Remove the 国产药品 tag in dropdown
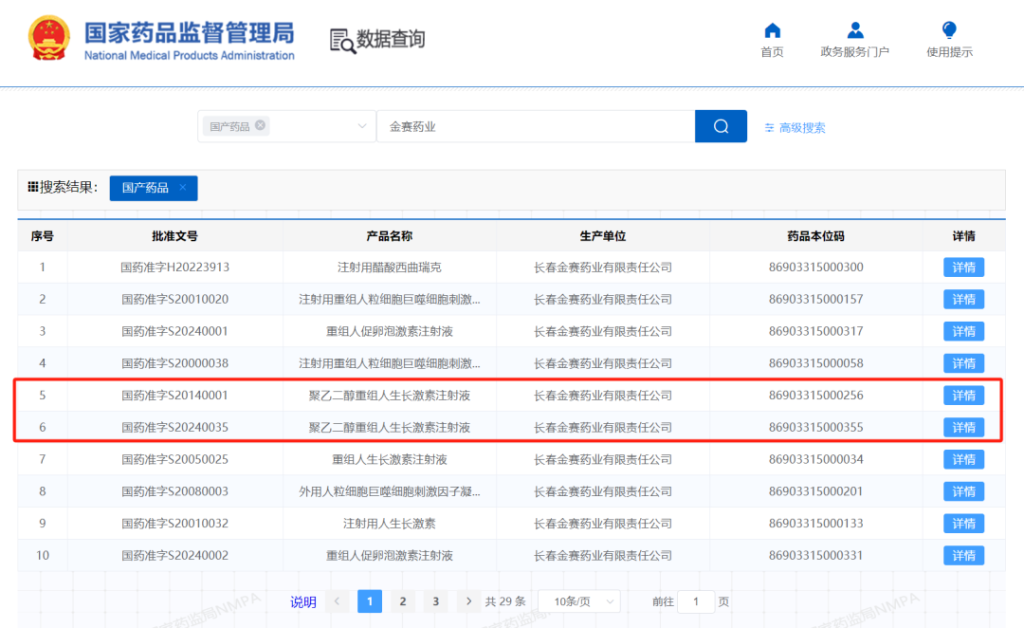This screenshot has height=628, width=1024. click(260, 125)
